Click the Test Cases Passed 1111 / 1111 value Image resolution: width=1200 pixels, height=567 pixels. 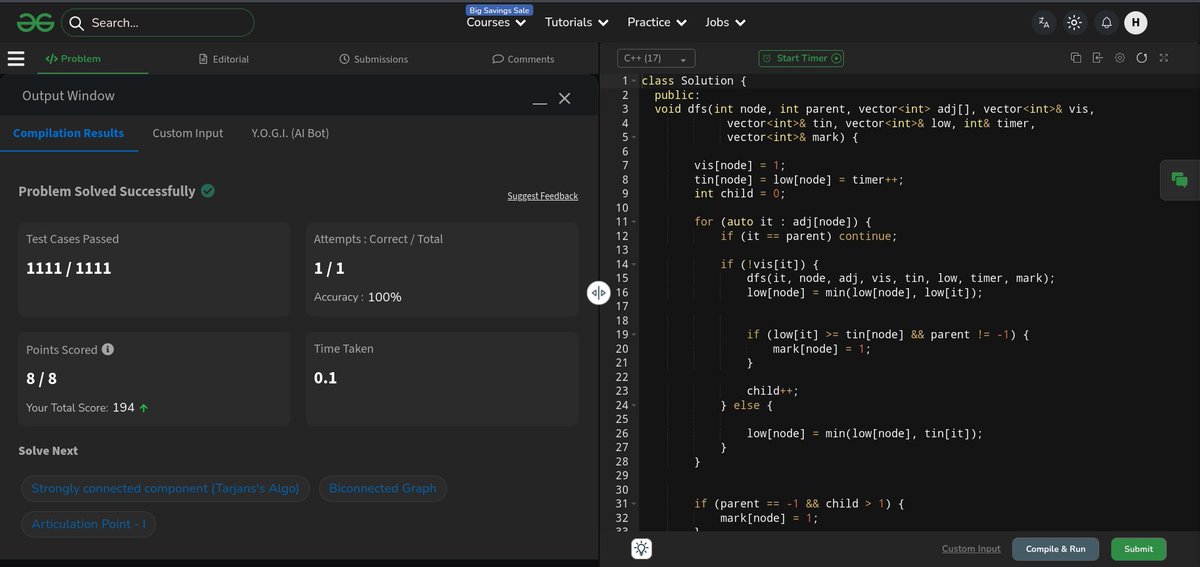pos(69,268)
